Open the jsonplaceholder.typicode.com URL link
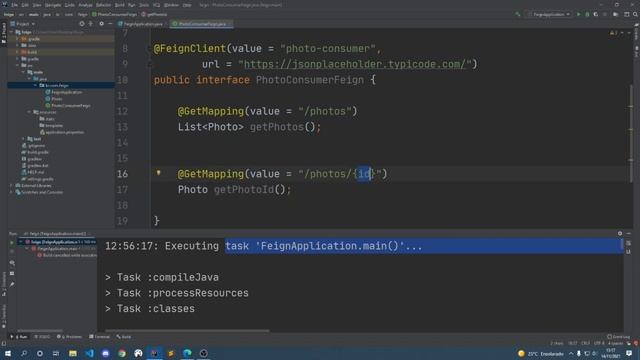 (x=354, y=64)
